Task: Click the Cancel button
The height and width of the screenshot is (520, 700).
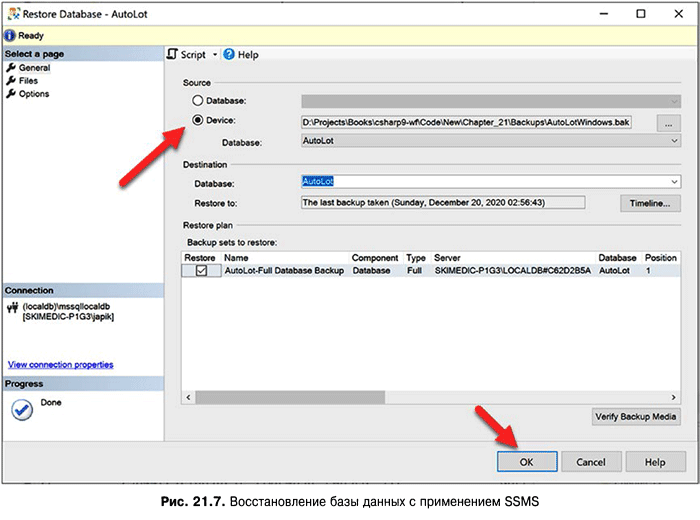Action: click(591, 462)
